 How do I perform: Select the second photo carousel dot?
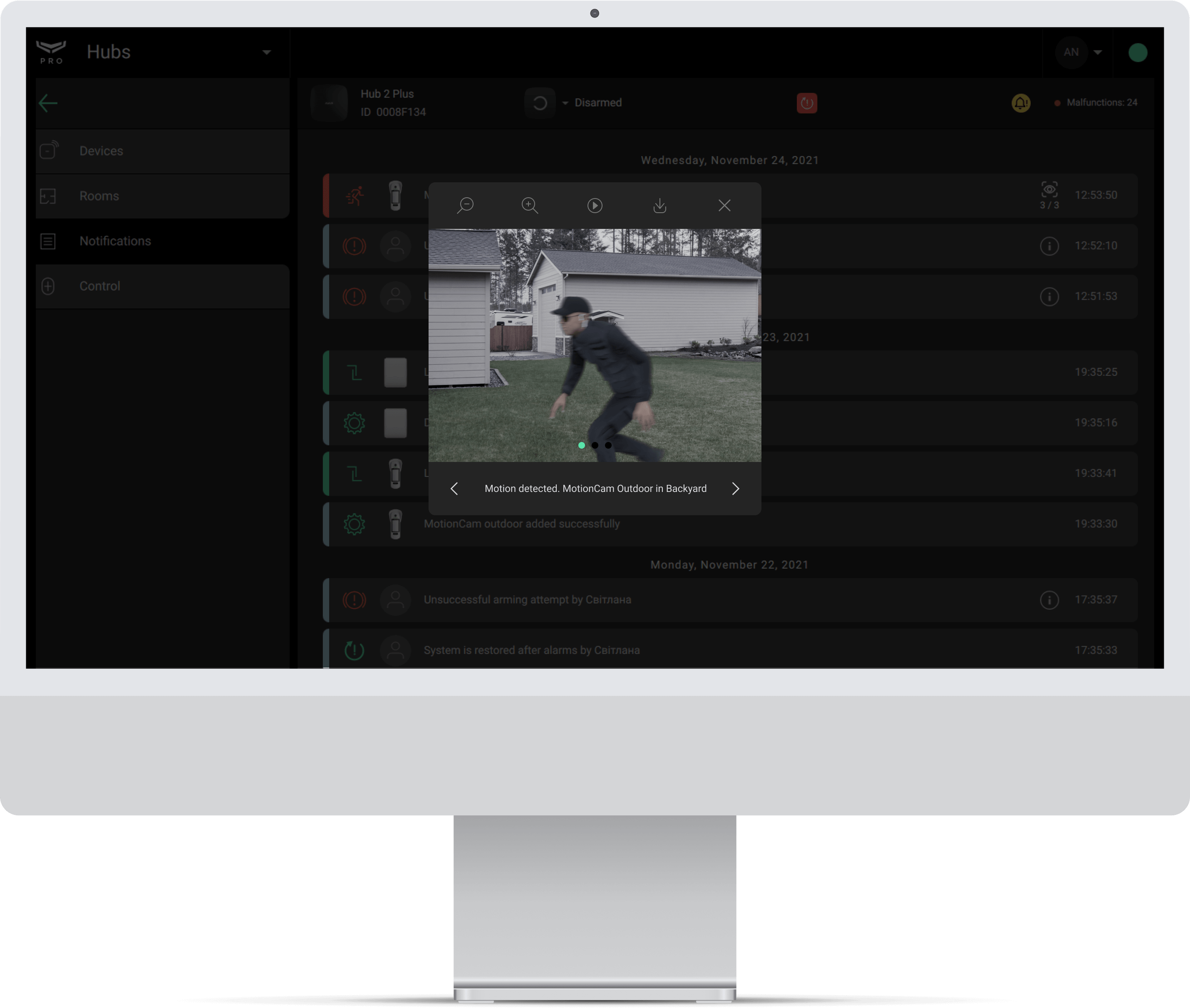[x=595, y=445]
